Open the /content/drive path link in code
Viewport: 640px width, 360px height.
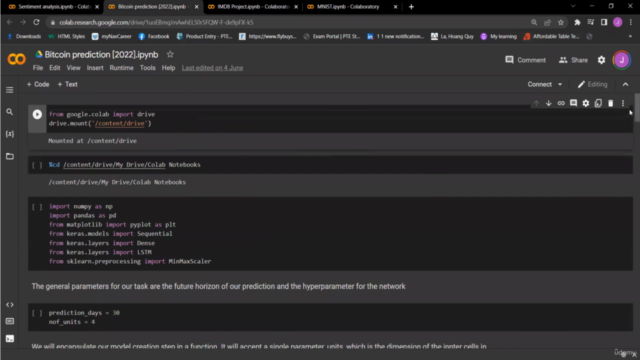pyautogui.click(x=120, y=123)
